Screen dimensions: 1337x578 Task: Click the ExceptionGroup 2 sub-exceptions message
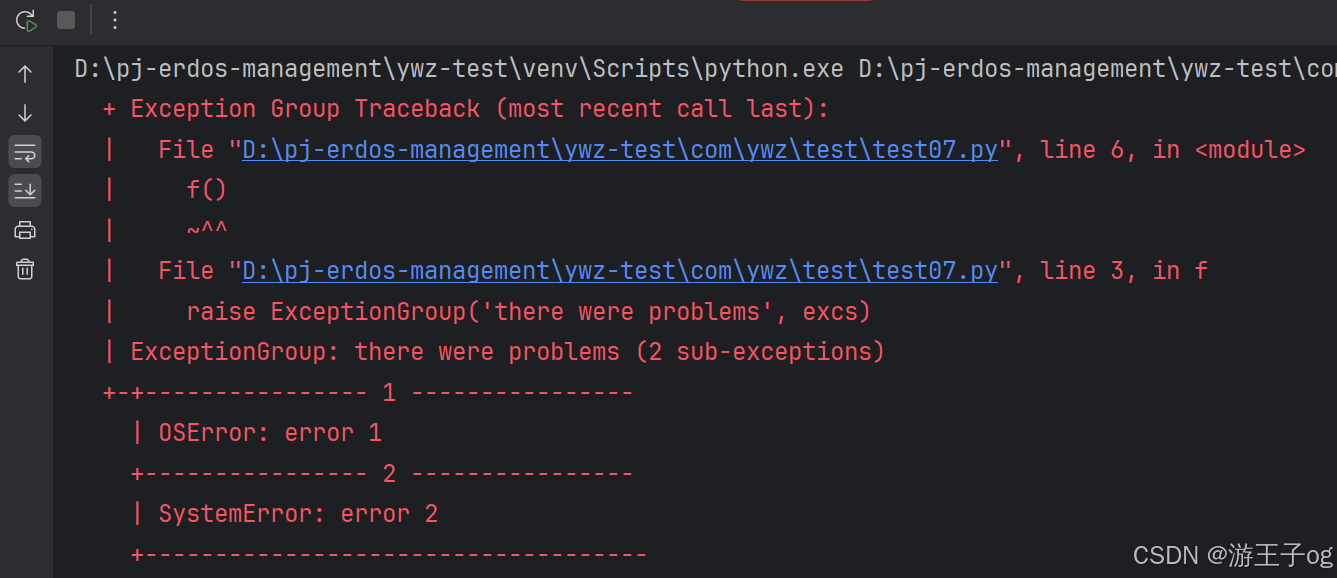(x=508, y=352)
